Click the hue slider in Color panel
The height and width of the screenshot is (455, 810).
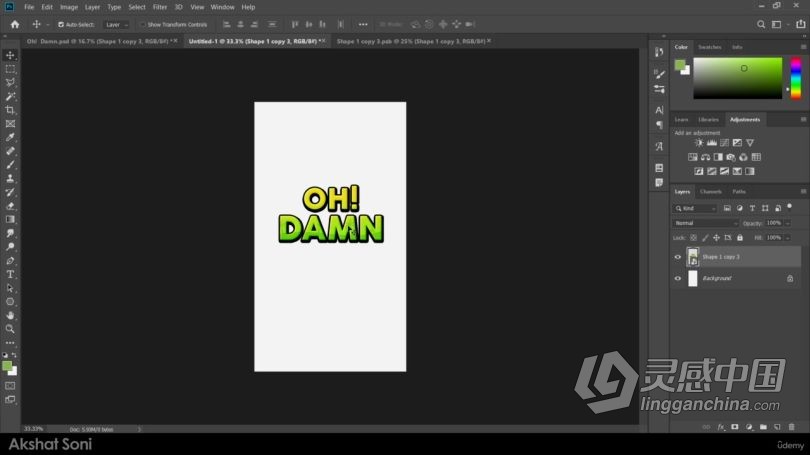796,79
